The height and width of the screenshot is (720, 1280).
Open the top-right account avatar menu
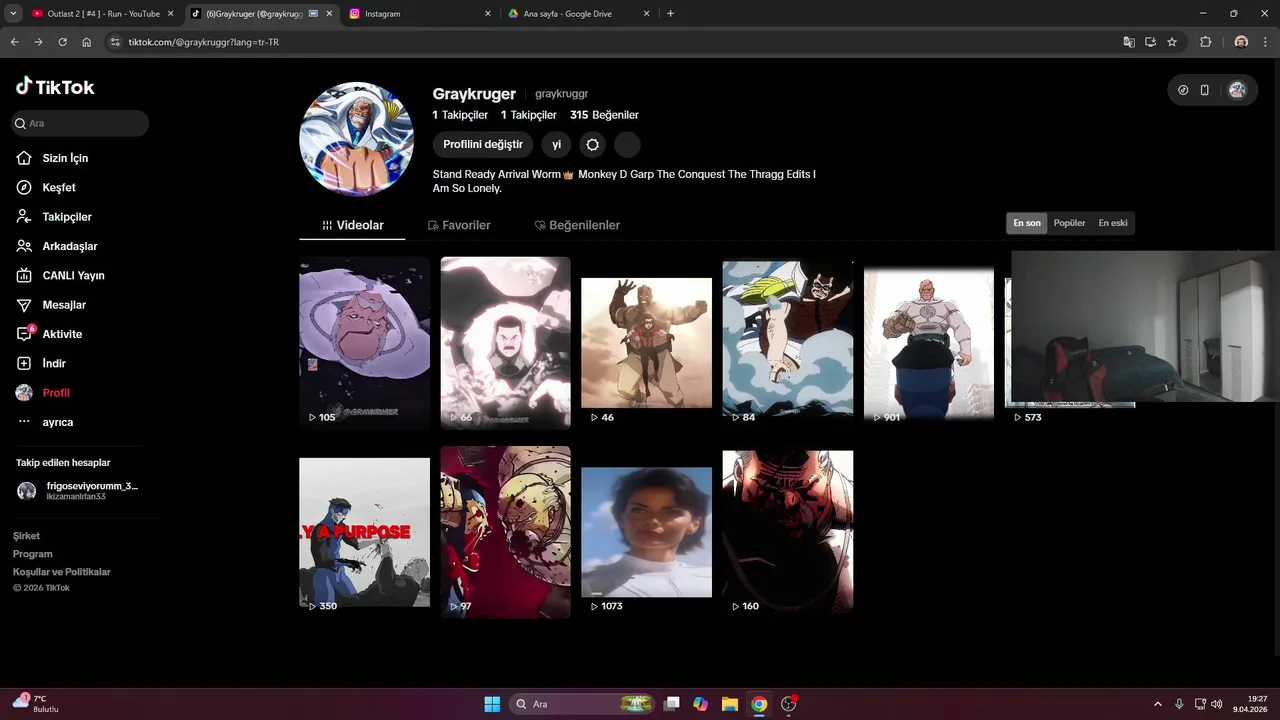(1237, 90)
